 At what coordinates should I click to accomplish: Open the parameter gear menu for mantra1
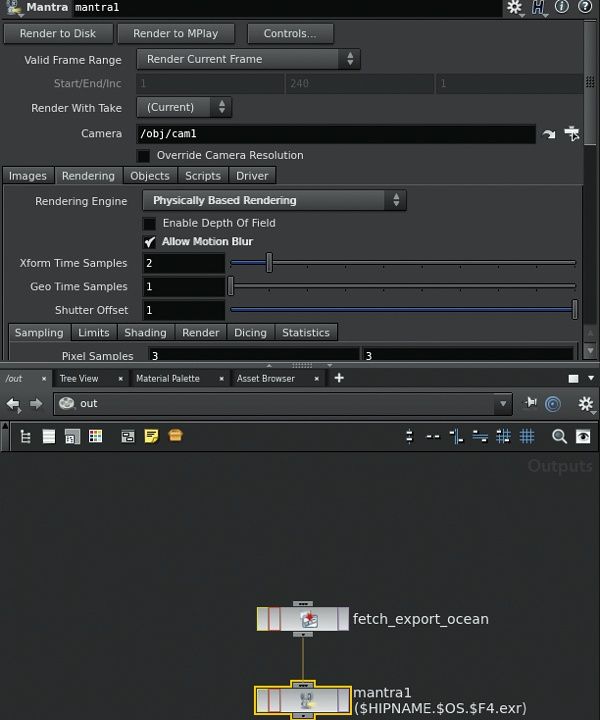click(515, 7)
